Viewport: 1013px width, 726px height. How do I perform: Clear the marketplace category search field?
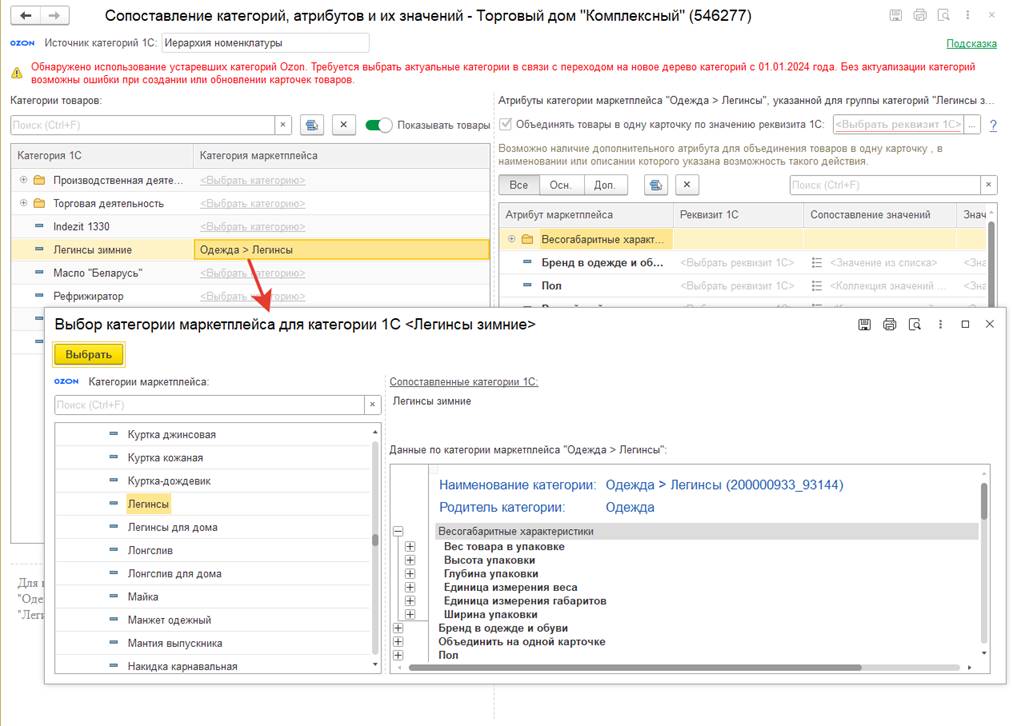373,405
